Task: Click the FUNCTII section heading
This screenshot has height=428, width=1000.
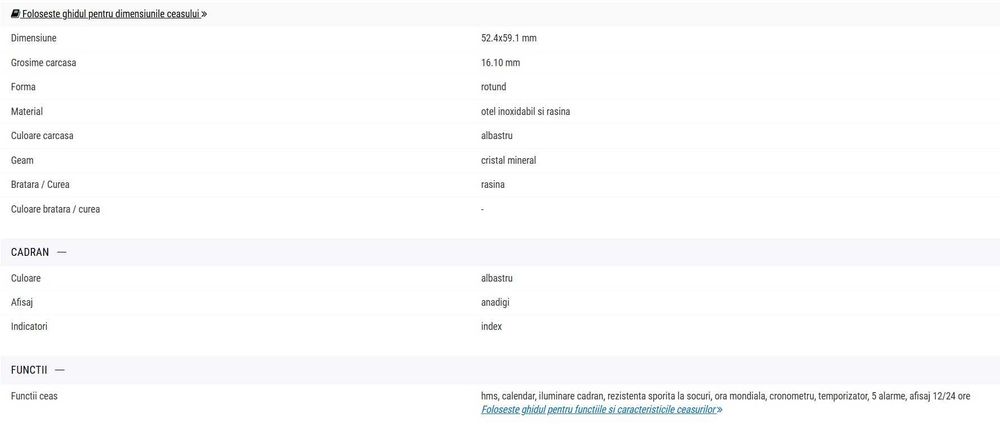Action: point(29,370)
